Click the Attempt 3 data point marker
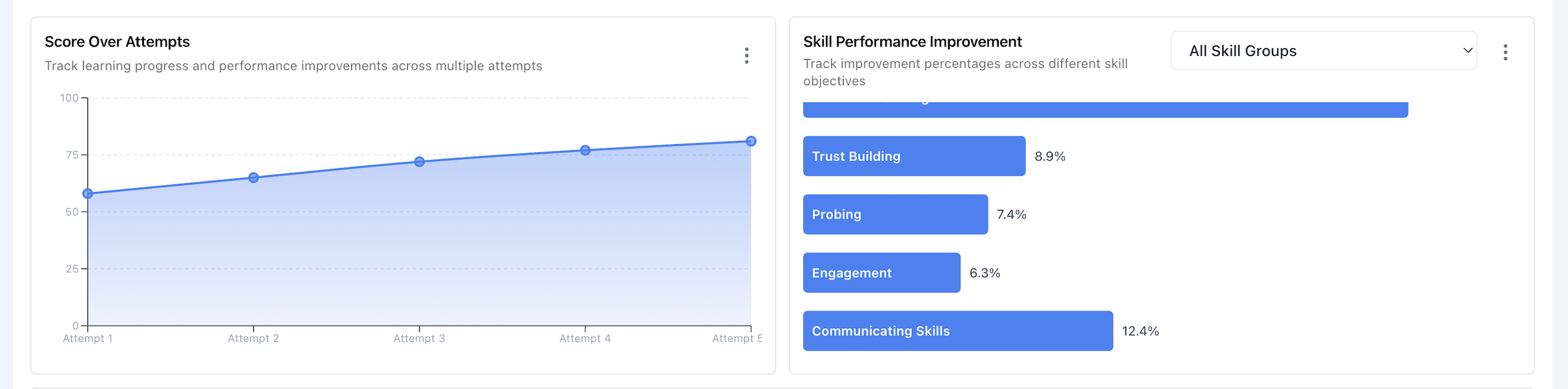Image resolution: width=1568 pixels, height=389 pixels. 419,162
